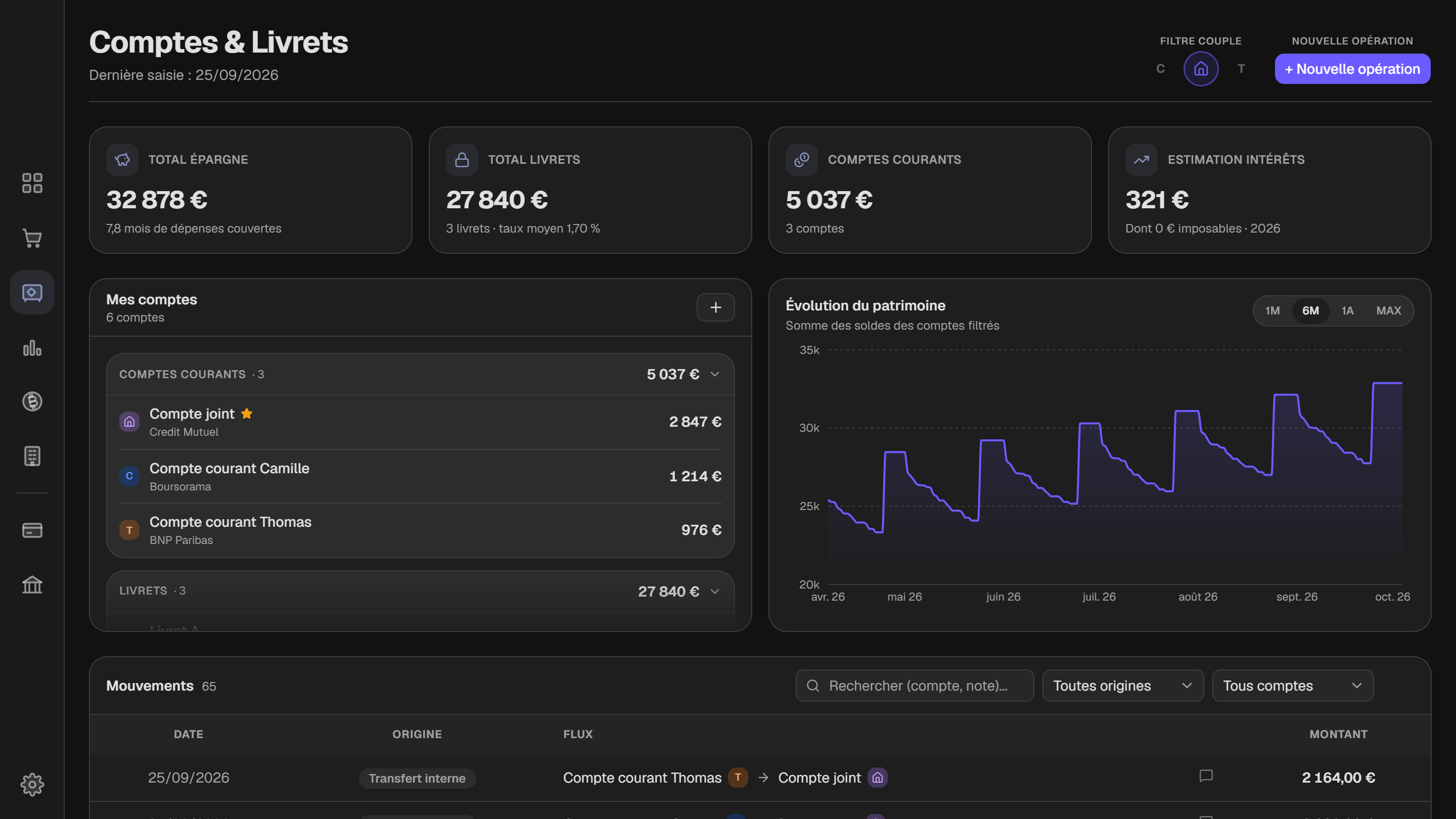This screenshot has width=1456, height=819.
Task: Click the trend arrow icon on Estimation Intérêts card
Action: click(1141, 159)
